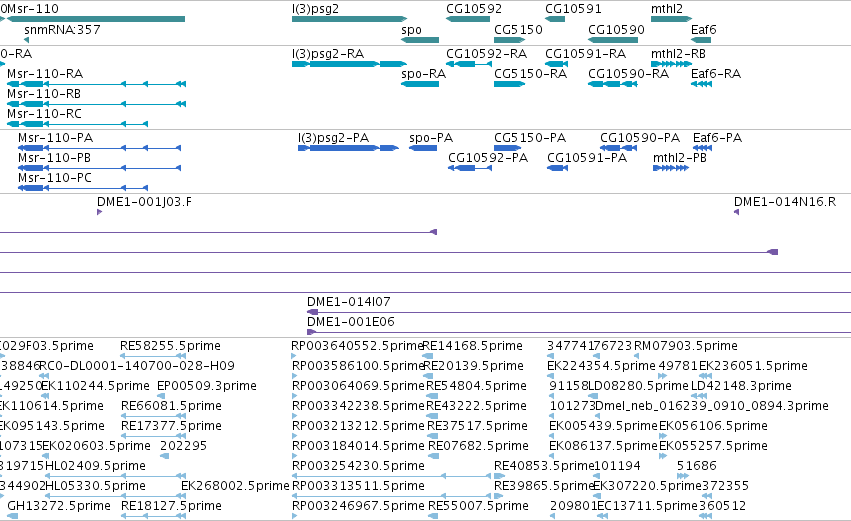Image resolution: width=851 pixels, height=521 pixels.
Task: Select EST RP003064069.5prime
Action: [294, 396]
